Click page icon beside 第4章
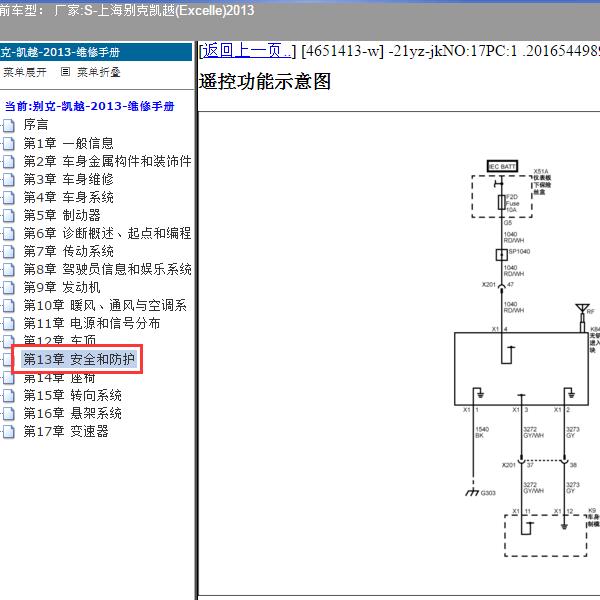 coord(8,197)
